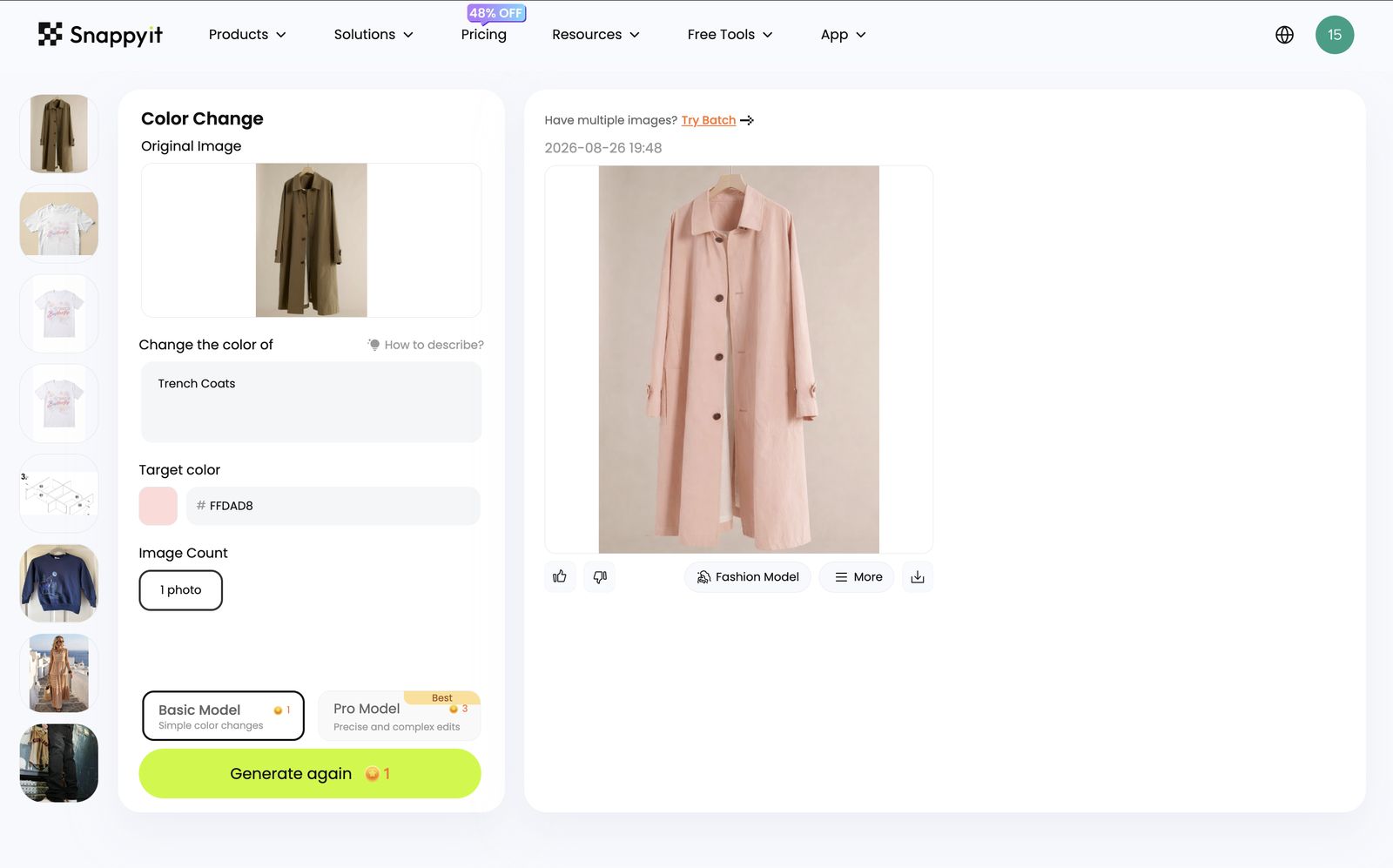This screenshot has height=868, width=1393.
Task: Select the t-shirt on beige background thumbnail
Action: coord(59,224)
